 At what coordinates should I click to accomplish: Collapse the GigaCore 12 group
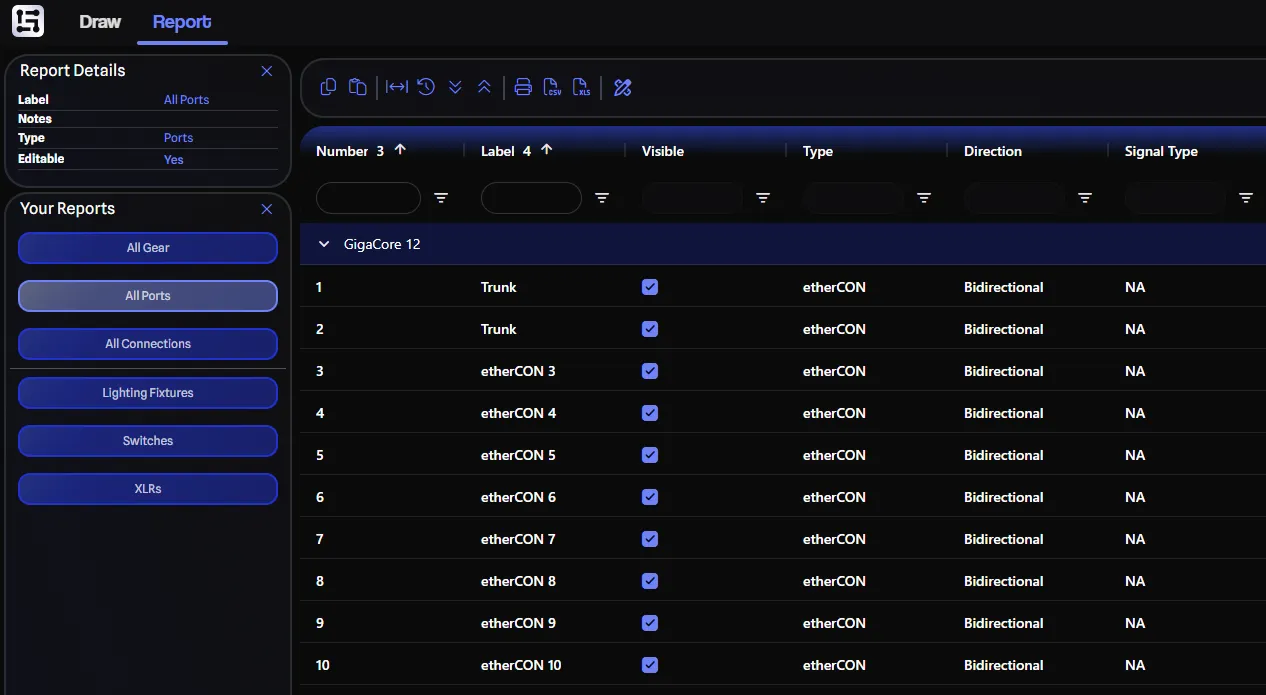[x=323, y=243]
